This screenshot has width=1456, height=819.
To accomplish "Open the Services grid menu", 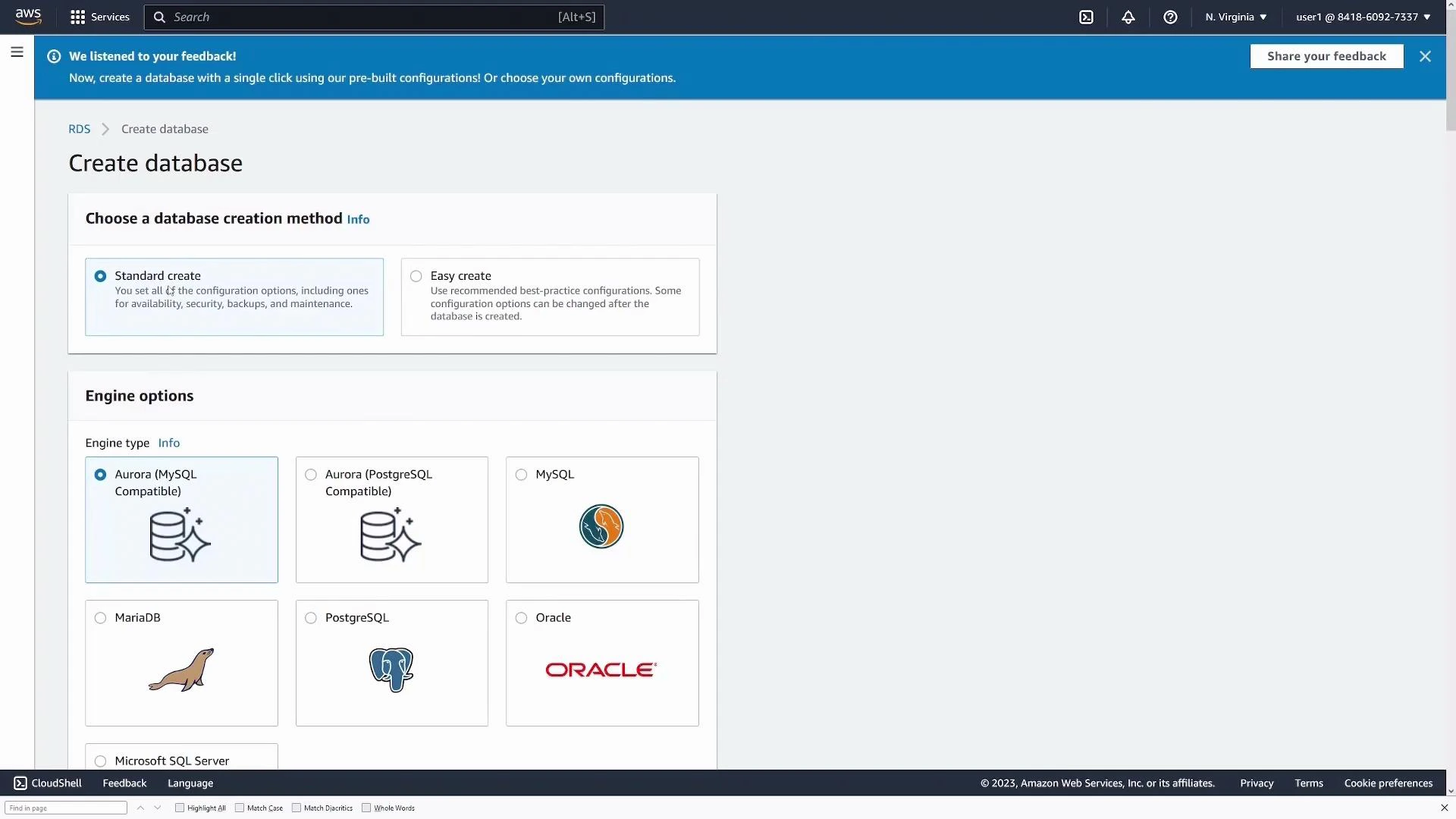I will pyautogui.click(x=99, y=17).
